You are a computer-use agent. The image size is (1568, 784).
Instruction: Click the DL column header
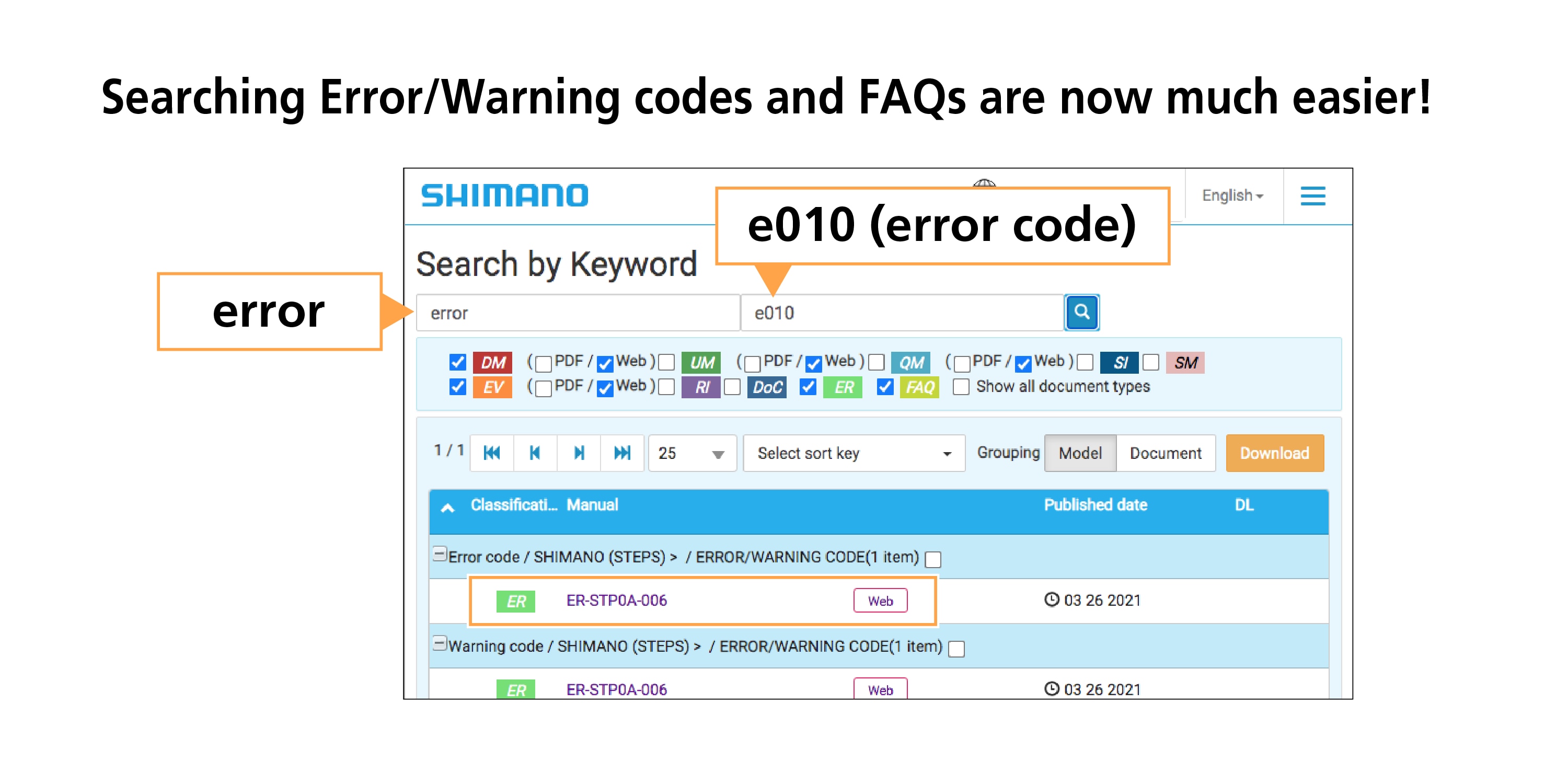coord(1243,504)
